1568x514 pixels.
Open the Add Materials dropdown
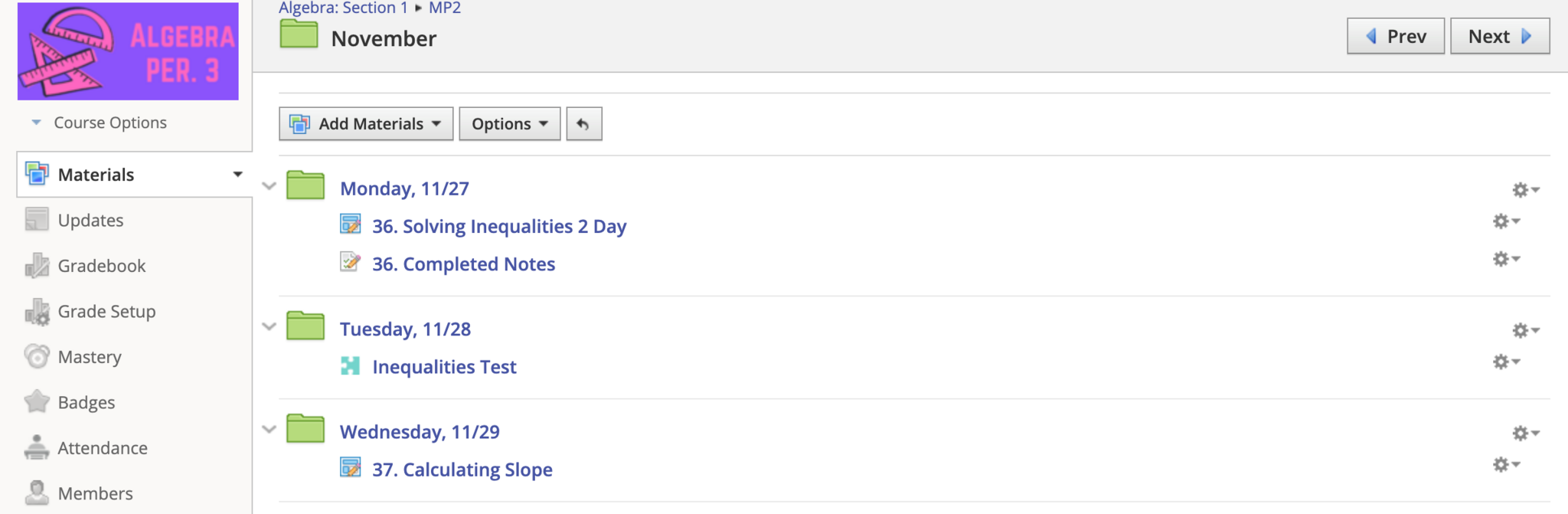pos(366,124)
